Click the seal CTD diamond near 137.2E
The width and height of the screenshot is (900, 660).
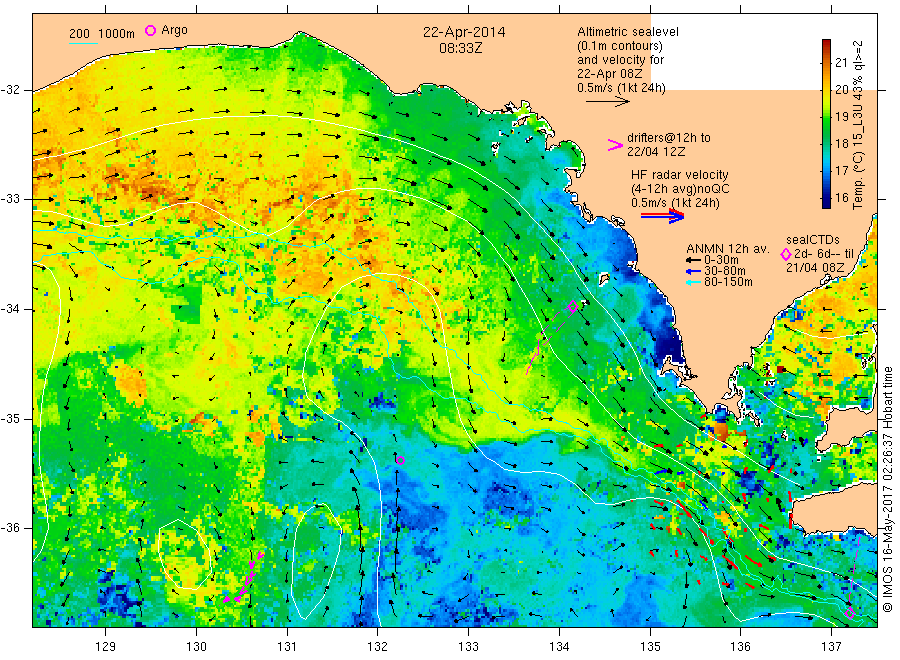pos(850,613)
